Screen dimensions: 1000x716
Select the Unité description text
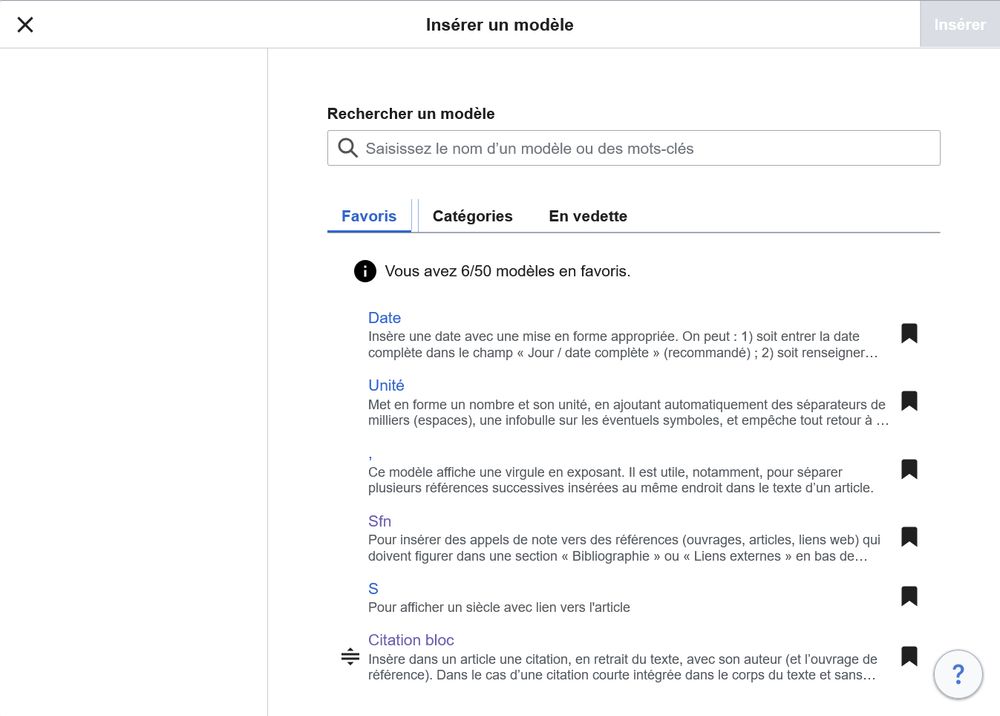point(628,413)
